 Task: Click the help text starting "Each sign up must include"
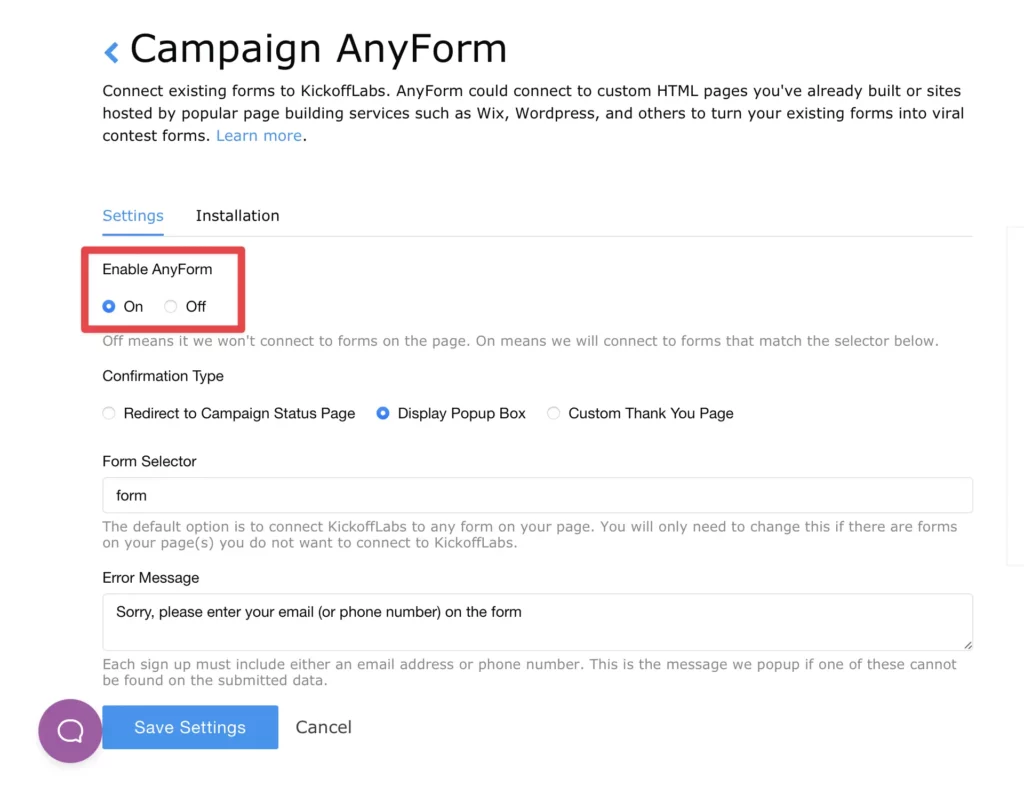coord(529,673)
